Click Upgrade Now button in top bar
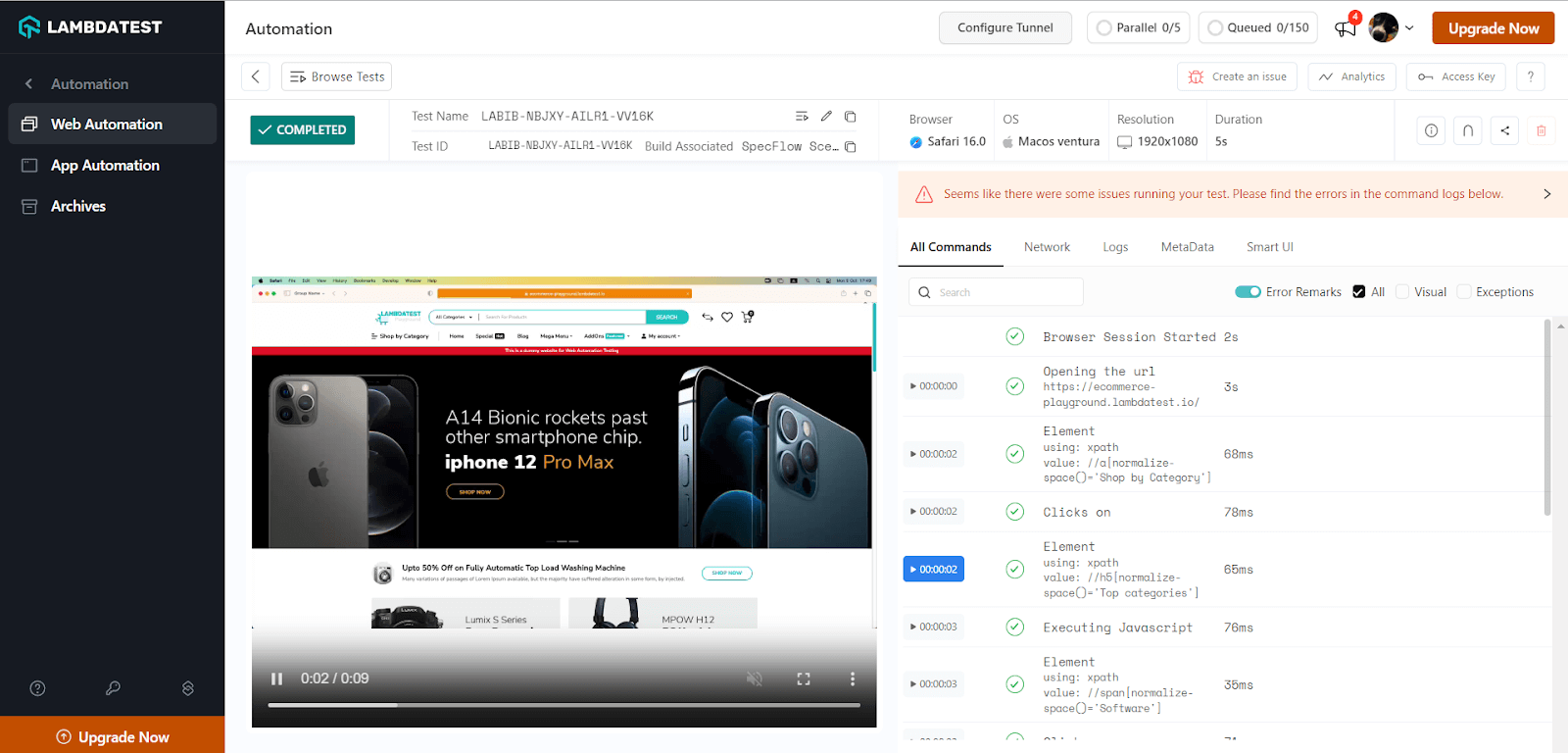Viewport: 1568px width, 753px height. click(1493, 27)
